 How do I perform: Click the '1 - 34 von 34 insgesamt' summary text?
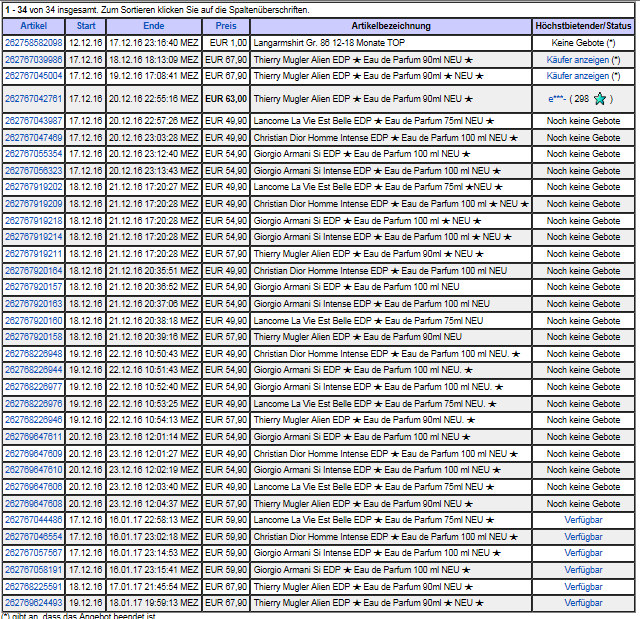(x=51, y=10)
